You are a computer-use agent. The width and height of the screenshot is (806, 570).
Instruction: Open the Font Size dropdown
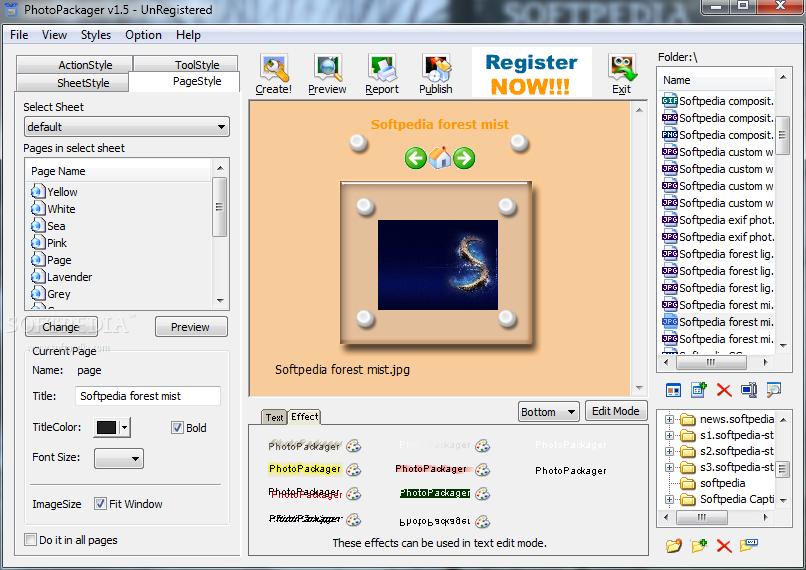click(119, 458)
